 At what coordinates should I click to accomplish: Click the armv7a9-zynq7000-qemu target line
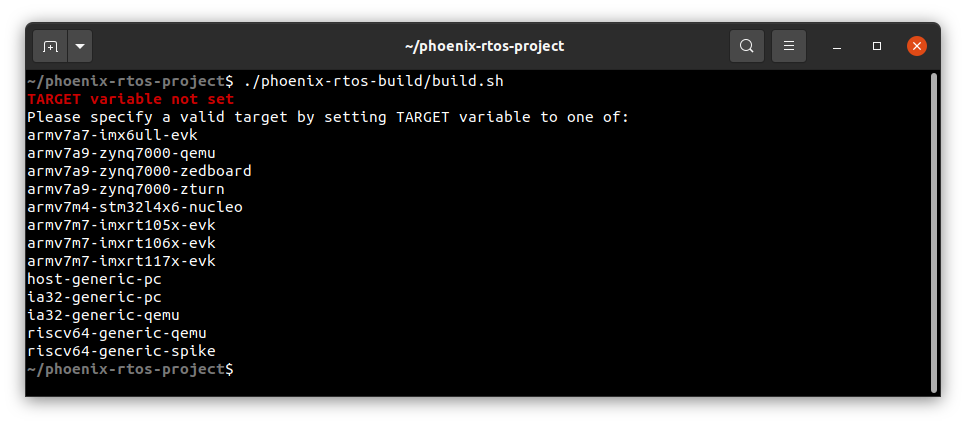tap(121, 153)
